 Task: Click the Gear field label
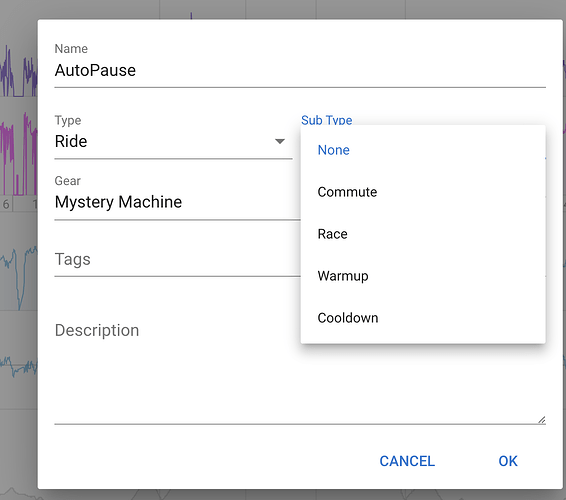click(x=68, y=181)
